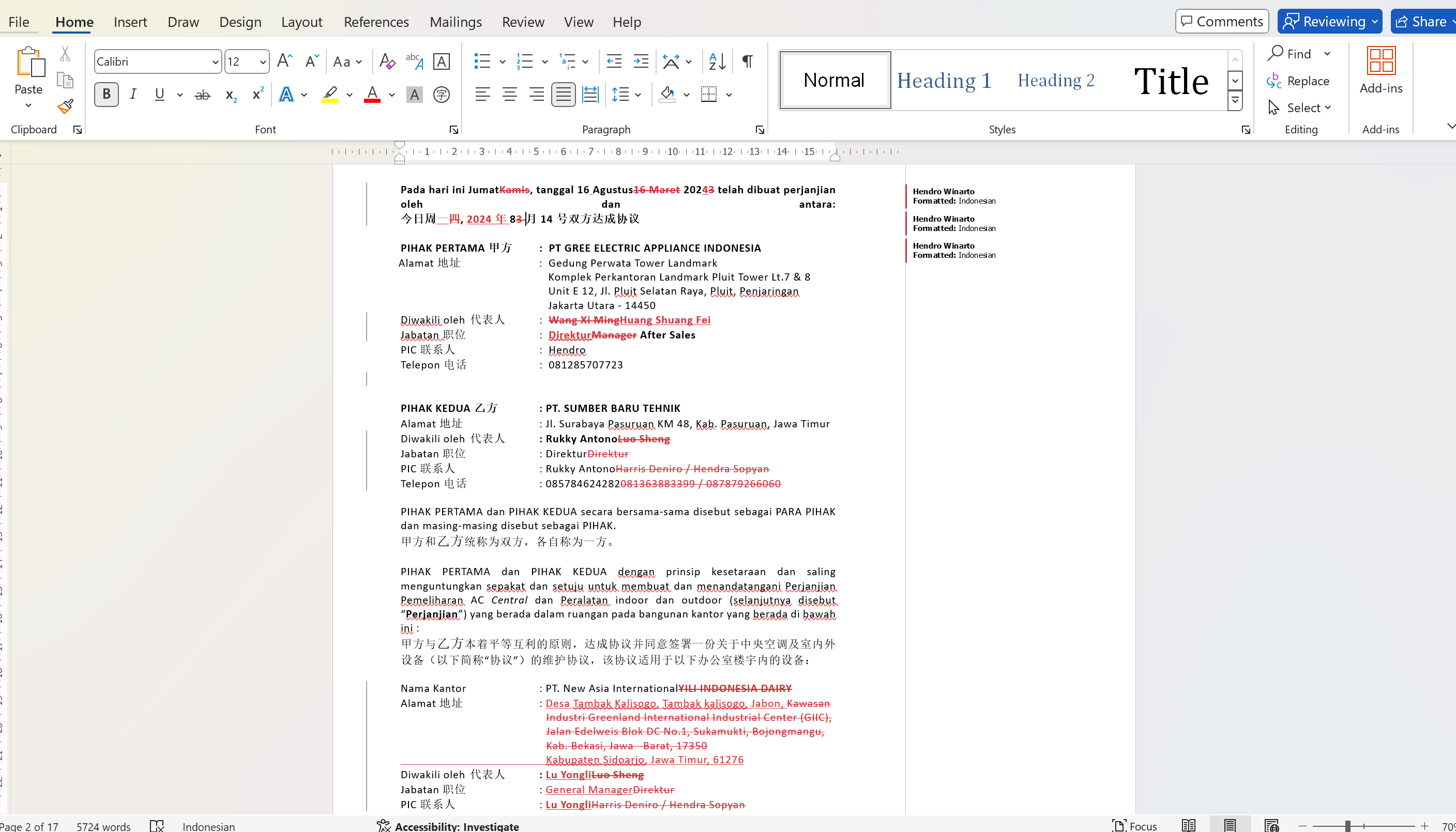The height and width of the screenshot is (832, 1456).
Task: Toggle Strikethrough formatting
Action: [x=202, y=94]
